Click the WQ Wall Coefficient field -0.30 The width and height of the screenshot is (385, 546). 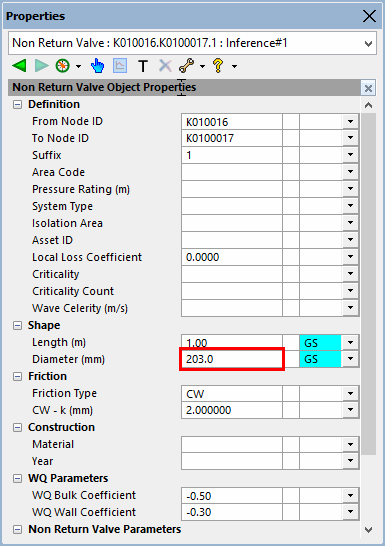click(x=232, y=512)
